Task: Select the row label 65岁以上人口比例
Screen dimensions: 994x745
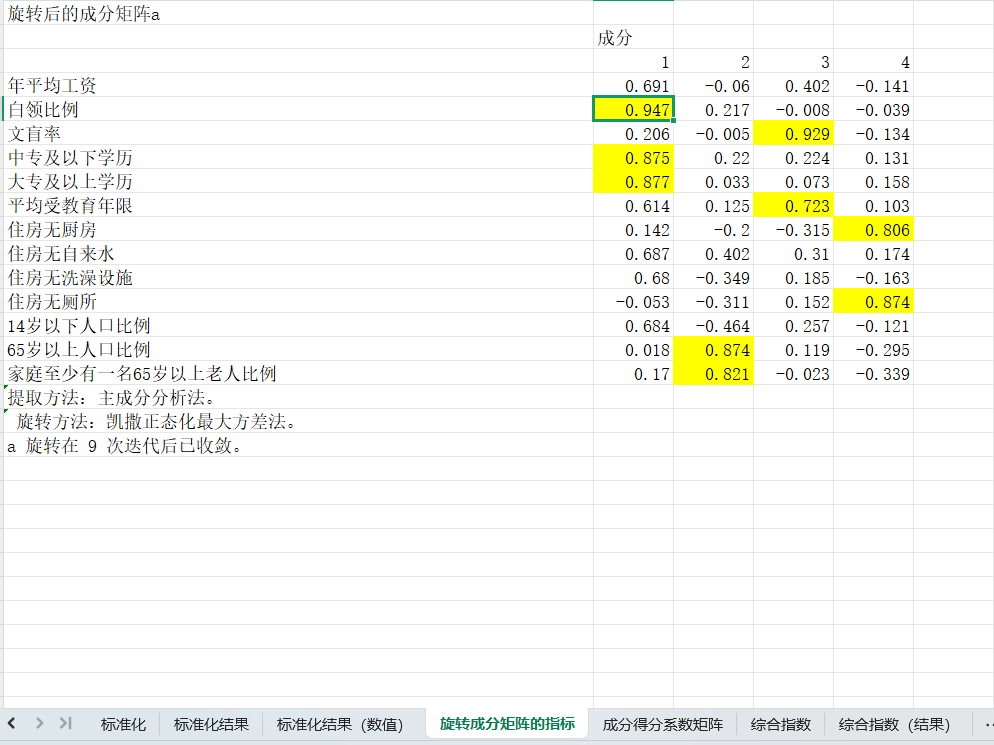Action: 298,350
